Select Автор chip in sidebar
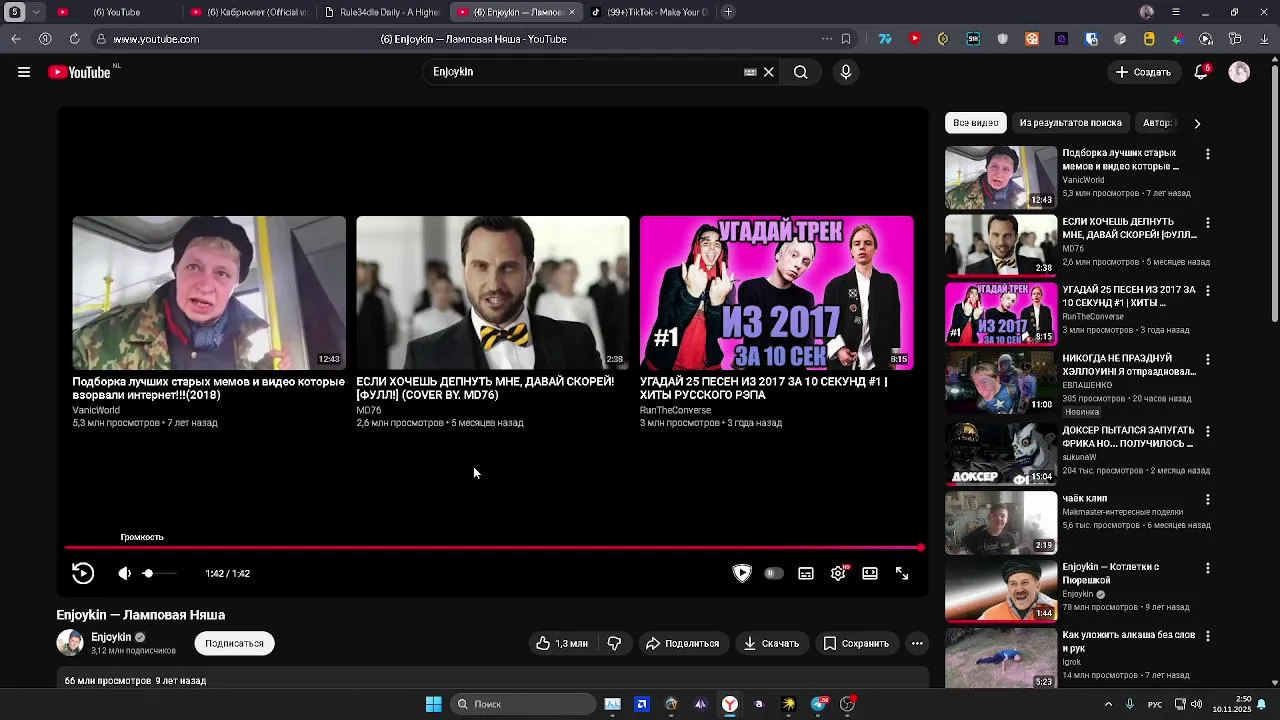Image resolution: width=1280 pixels, height=720 pixels. 1157,123
